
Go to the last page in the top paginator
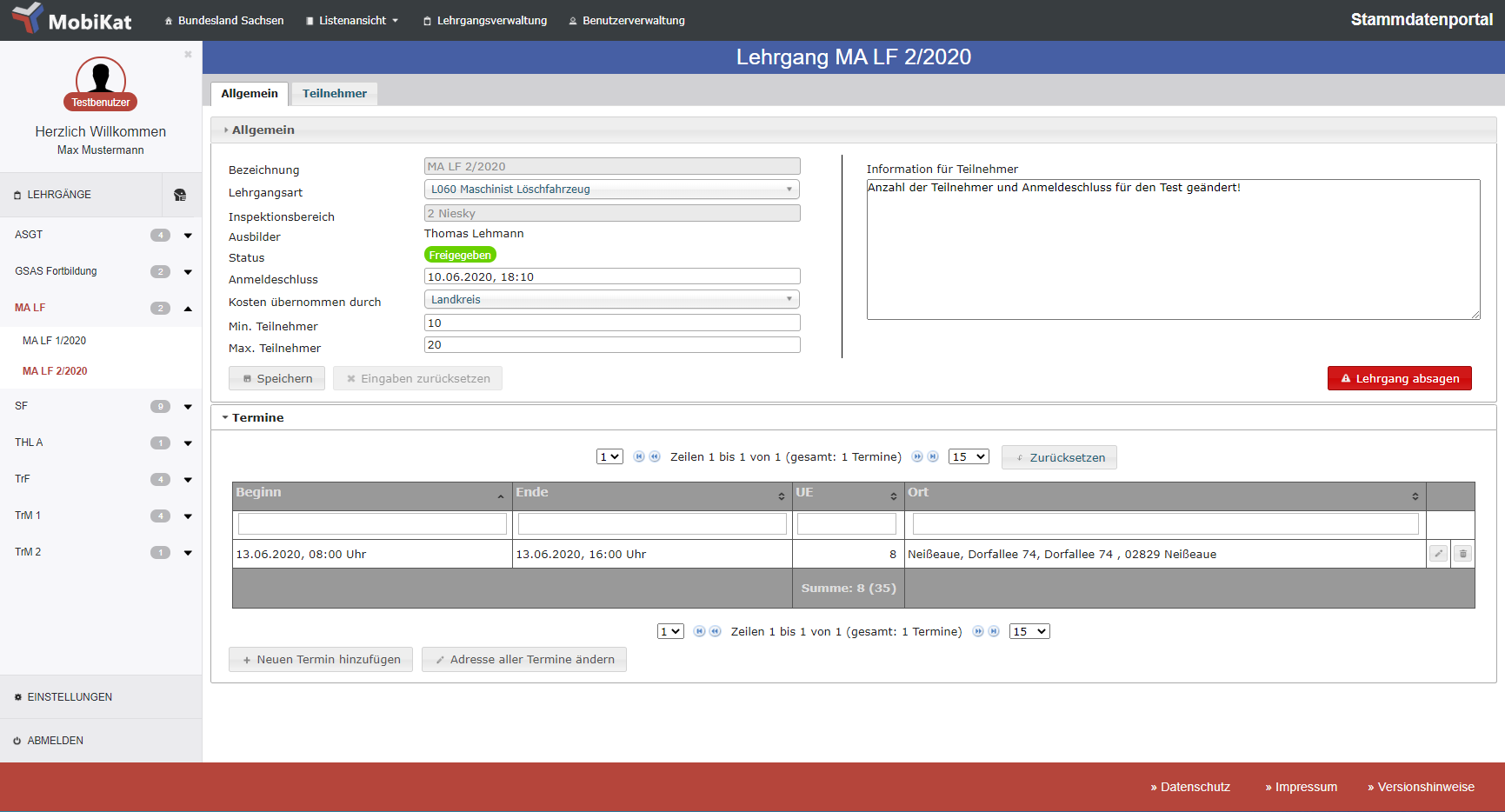(x=933, y=456)
